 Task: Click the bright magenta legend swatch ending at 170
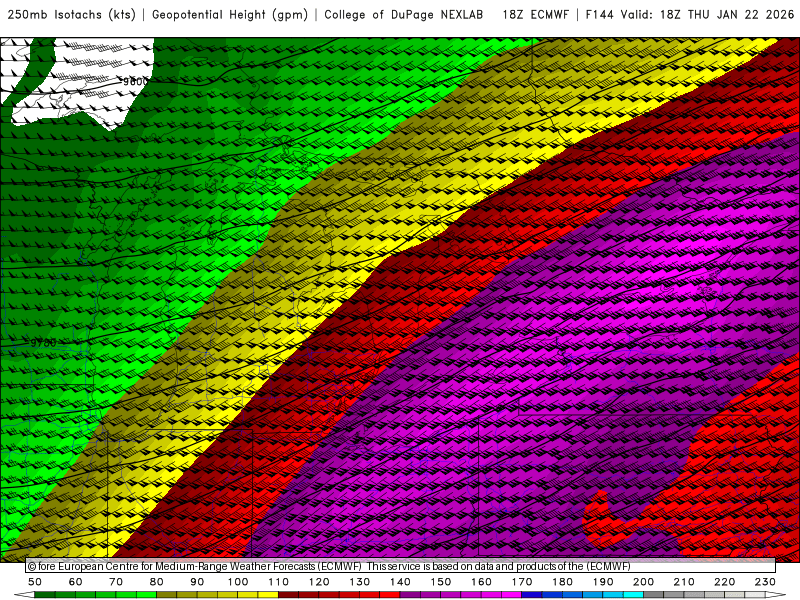coord(511,595)
